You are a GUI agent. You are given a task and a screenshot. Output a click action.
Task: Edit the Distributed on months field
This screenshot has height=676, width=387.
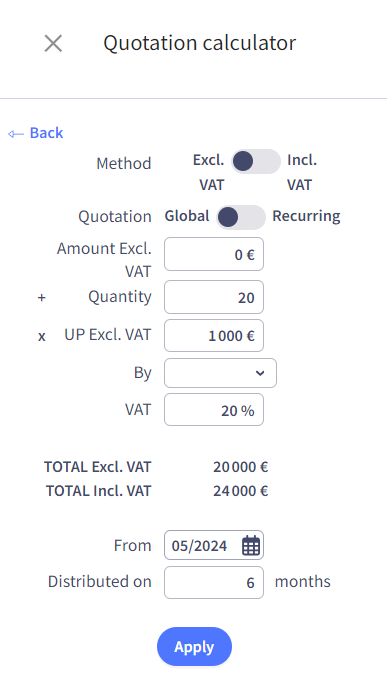pyautogui.click(x=214, y=582)
